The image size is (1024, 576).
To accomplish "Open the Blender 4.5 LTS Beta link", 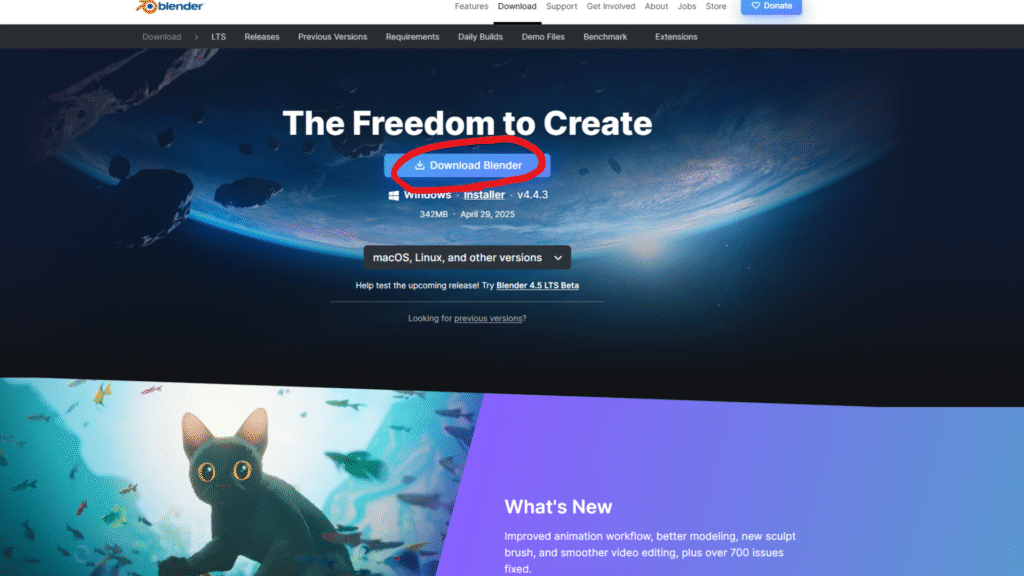I will pos(537,285).
